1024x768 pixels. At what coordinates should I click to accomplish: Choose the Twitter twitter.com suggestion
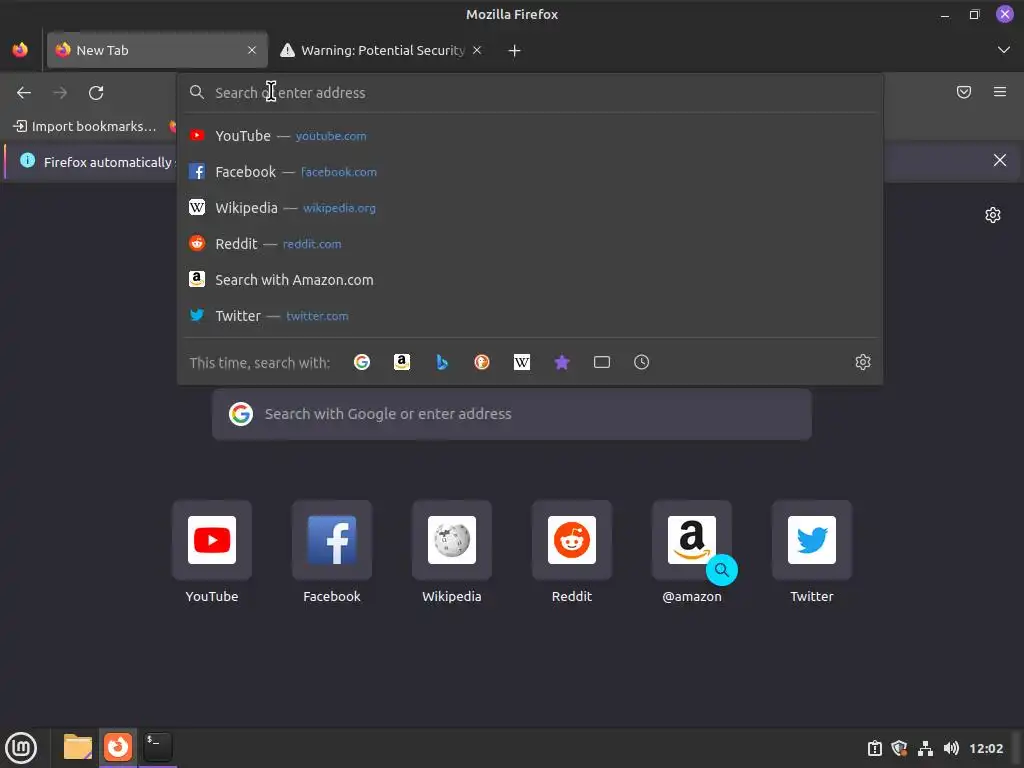(x=530, y=315)
